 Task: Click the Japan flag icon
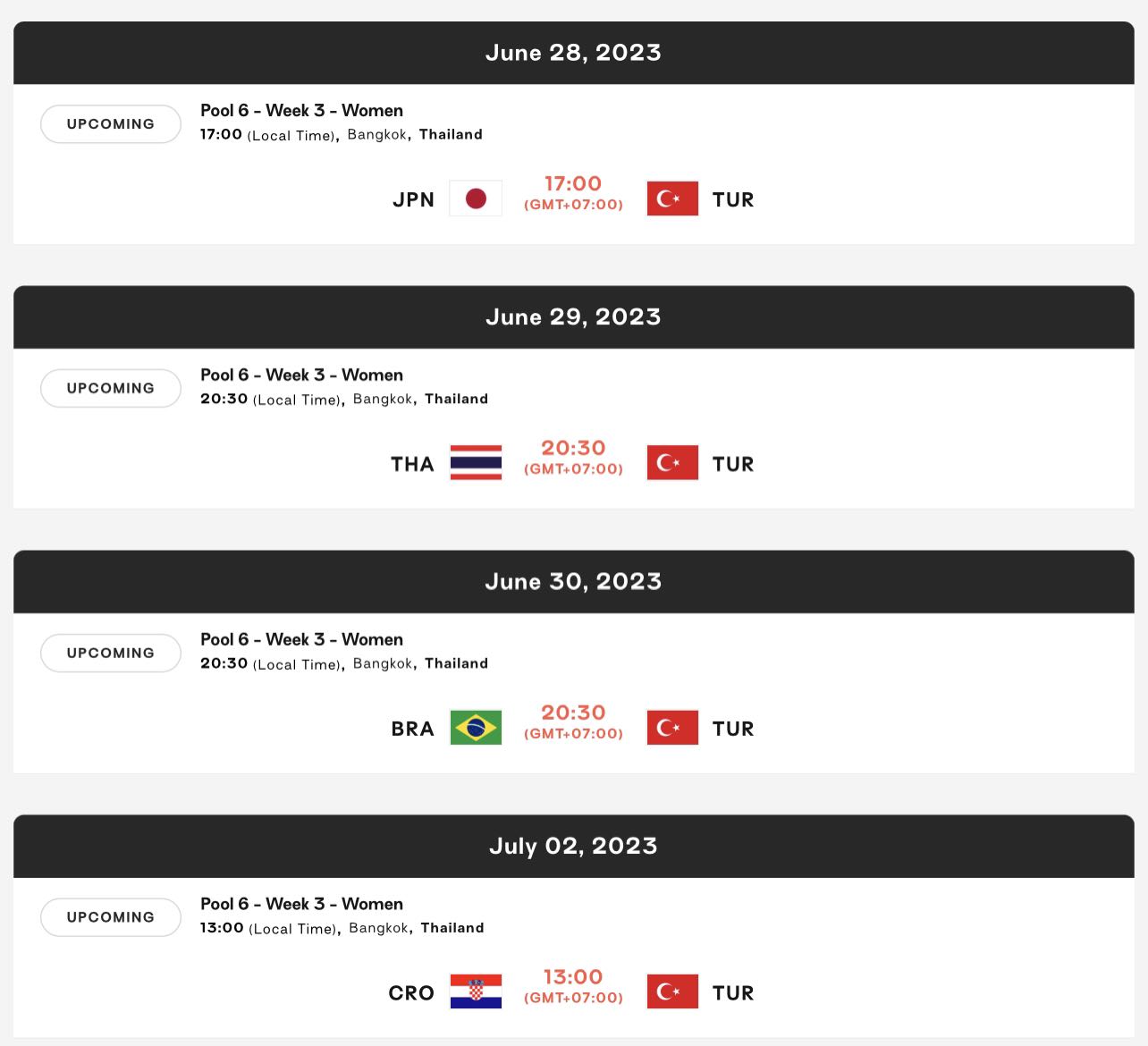point(476,198)
